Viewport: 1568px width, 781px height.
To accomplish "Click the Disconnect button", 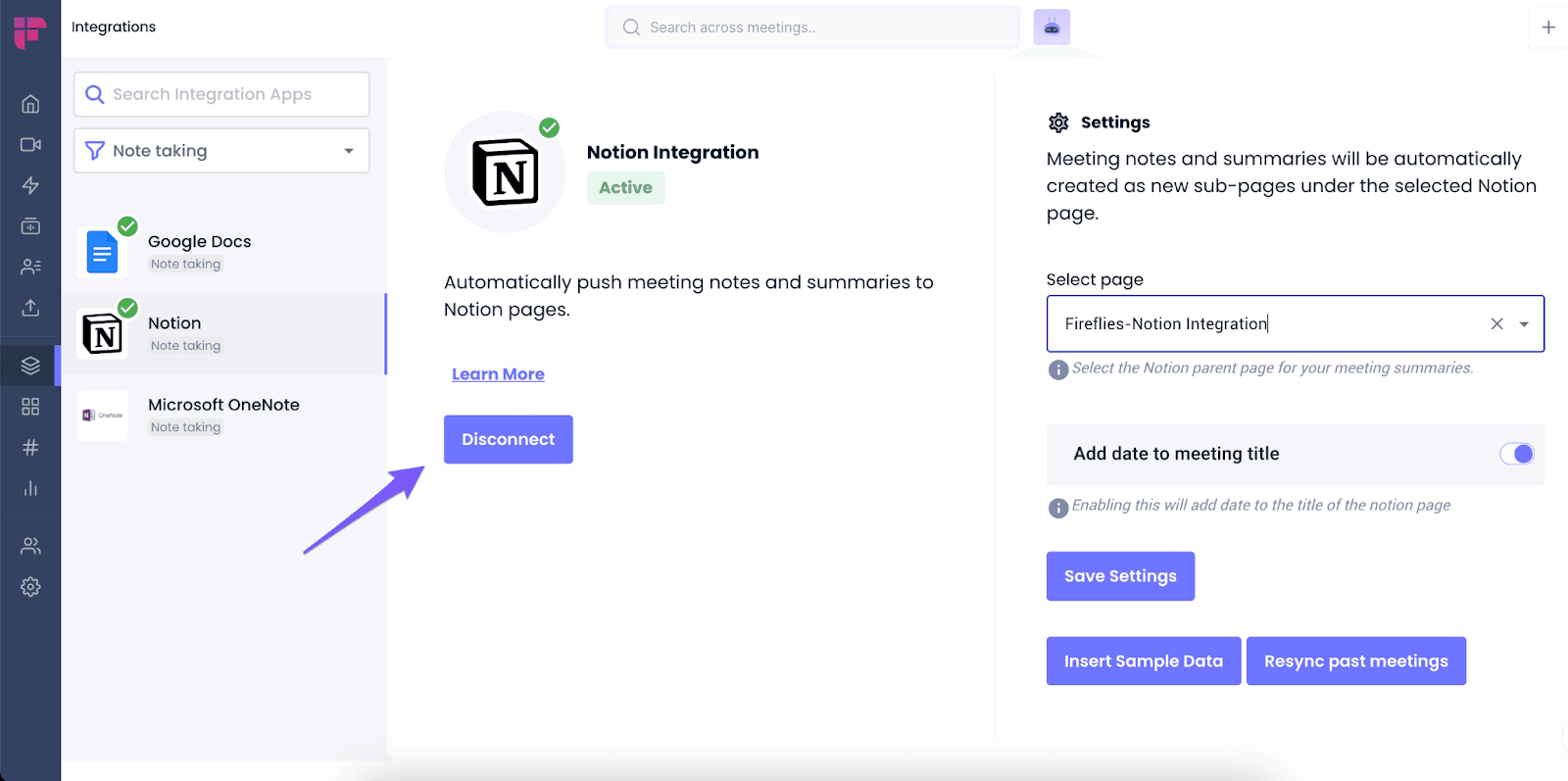I will [509, 439].
